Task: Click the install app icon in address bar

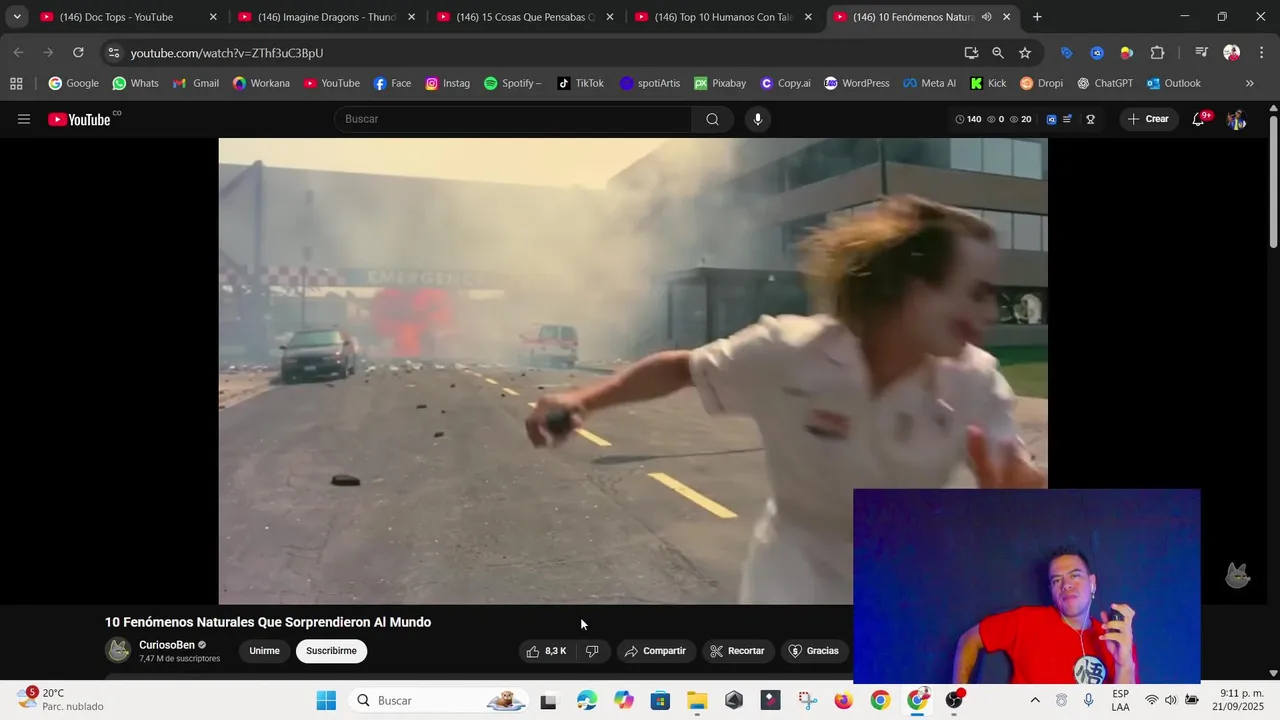Action: click(971, 52)
